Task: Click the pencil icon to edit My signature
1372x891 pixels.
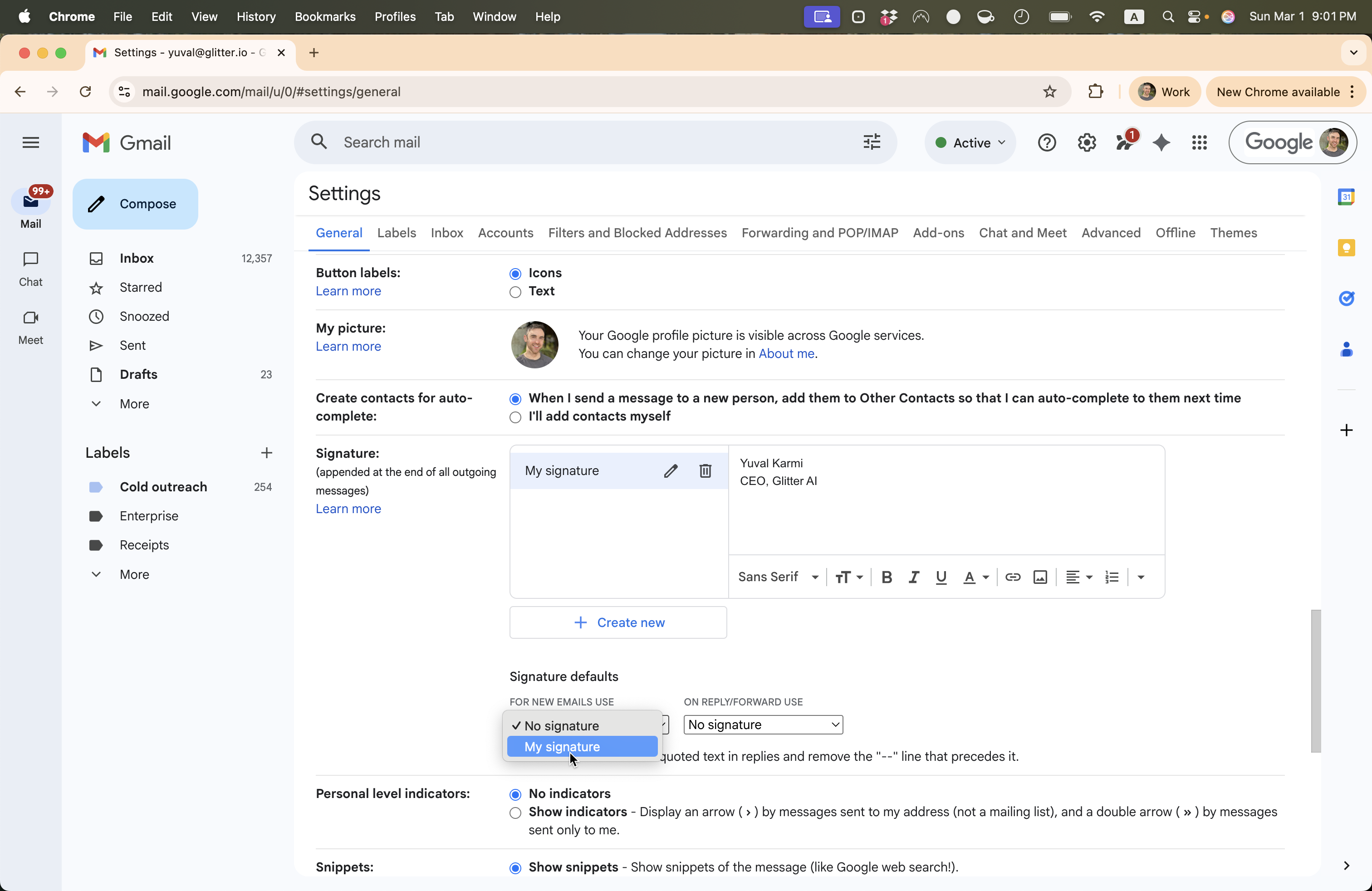Action: (670, 471)
